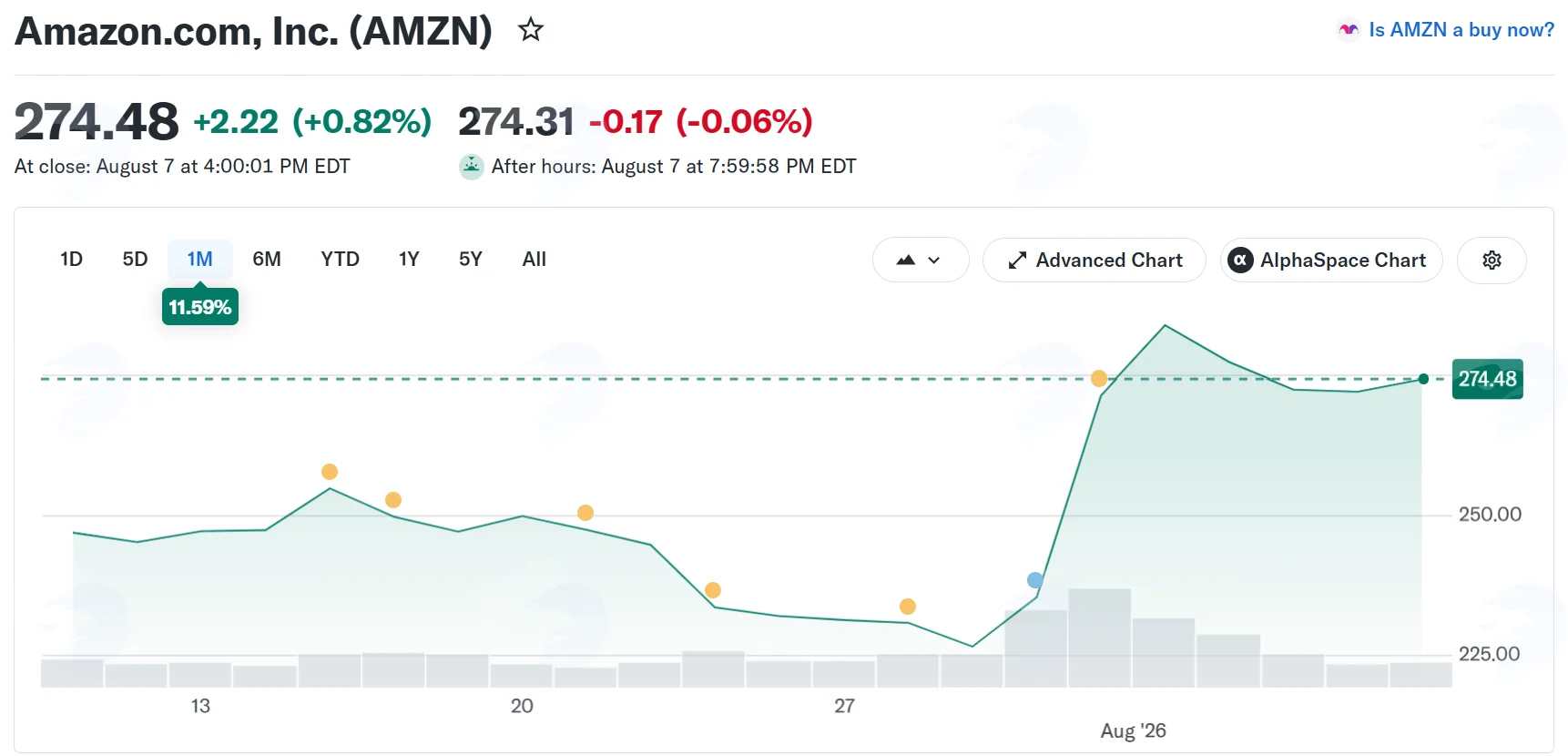The image size is (1568, 756).
Task: Click the tallest volume bar
Action: 1099,638
